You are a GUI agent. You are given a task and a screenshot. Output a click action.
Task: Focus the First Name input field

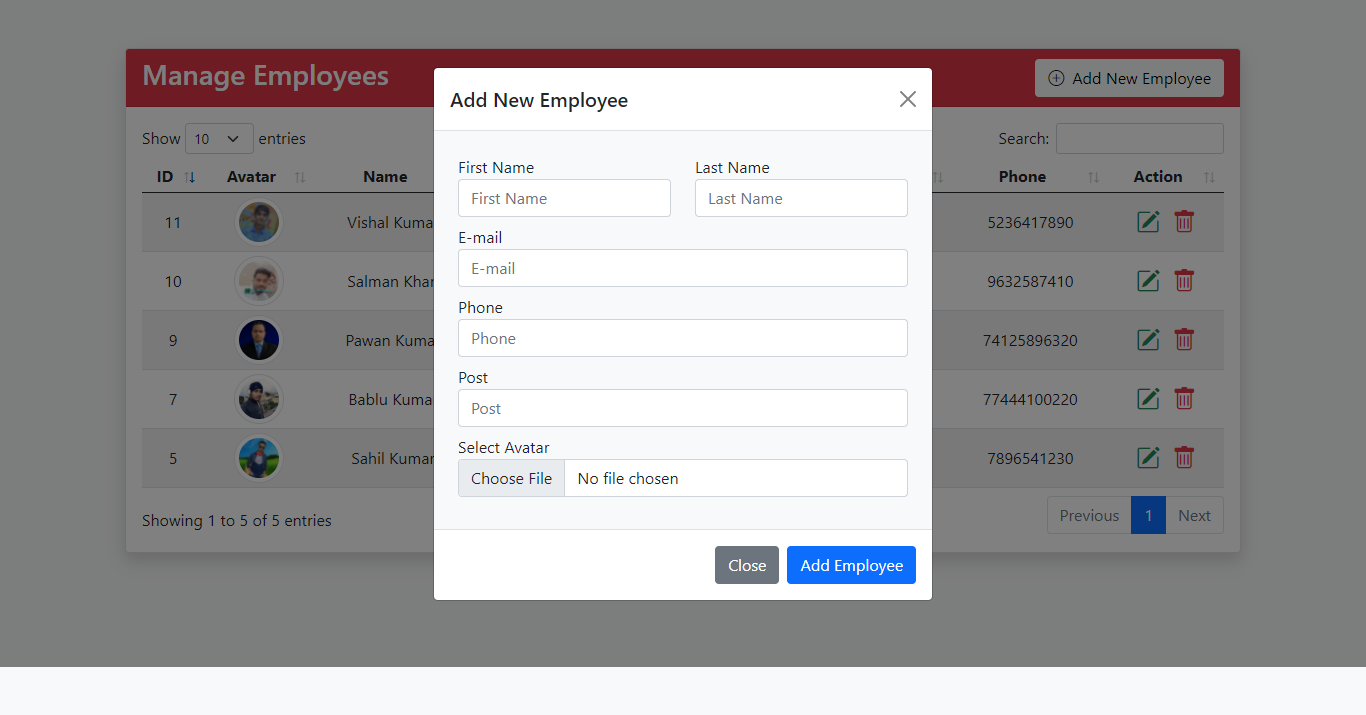(x=564, y=198)
